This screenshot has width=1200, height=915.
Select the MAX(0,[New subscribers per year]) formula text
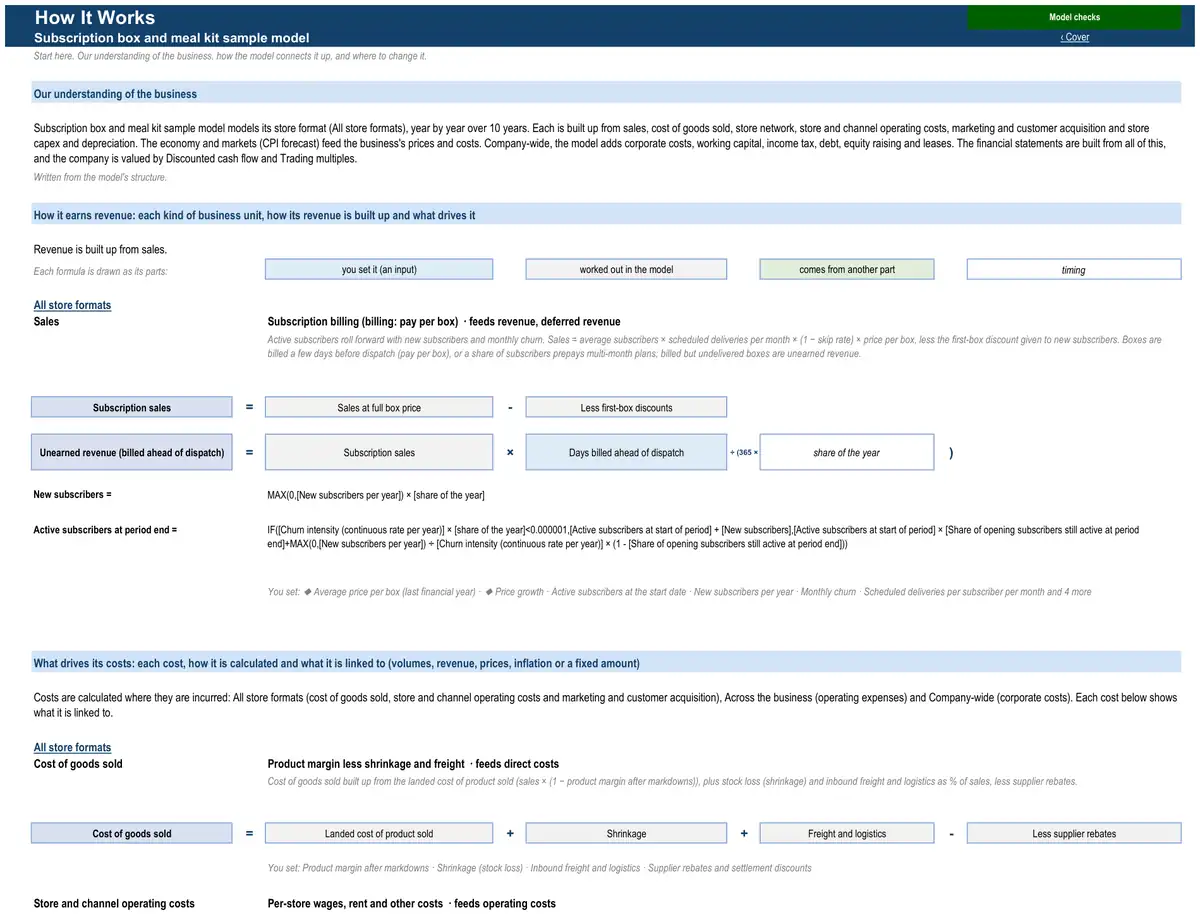click(376, 494)
